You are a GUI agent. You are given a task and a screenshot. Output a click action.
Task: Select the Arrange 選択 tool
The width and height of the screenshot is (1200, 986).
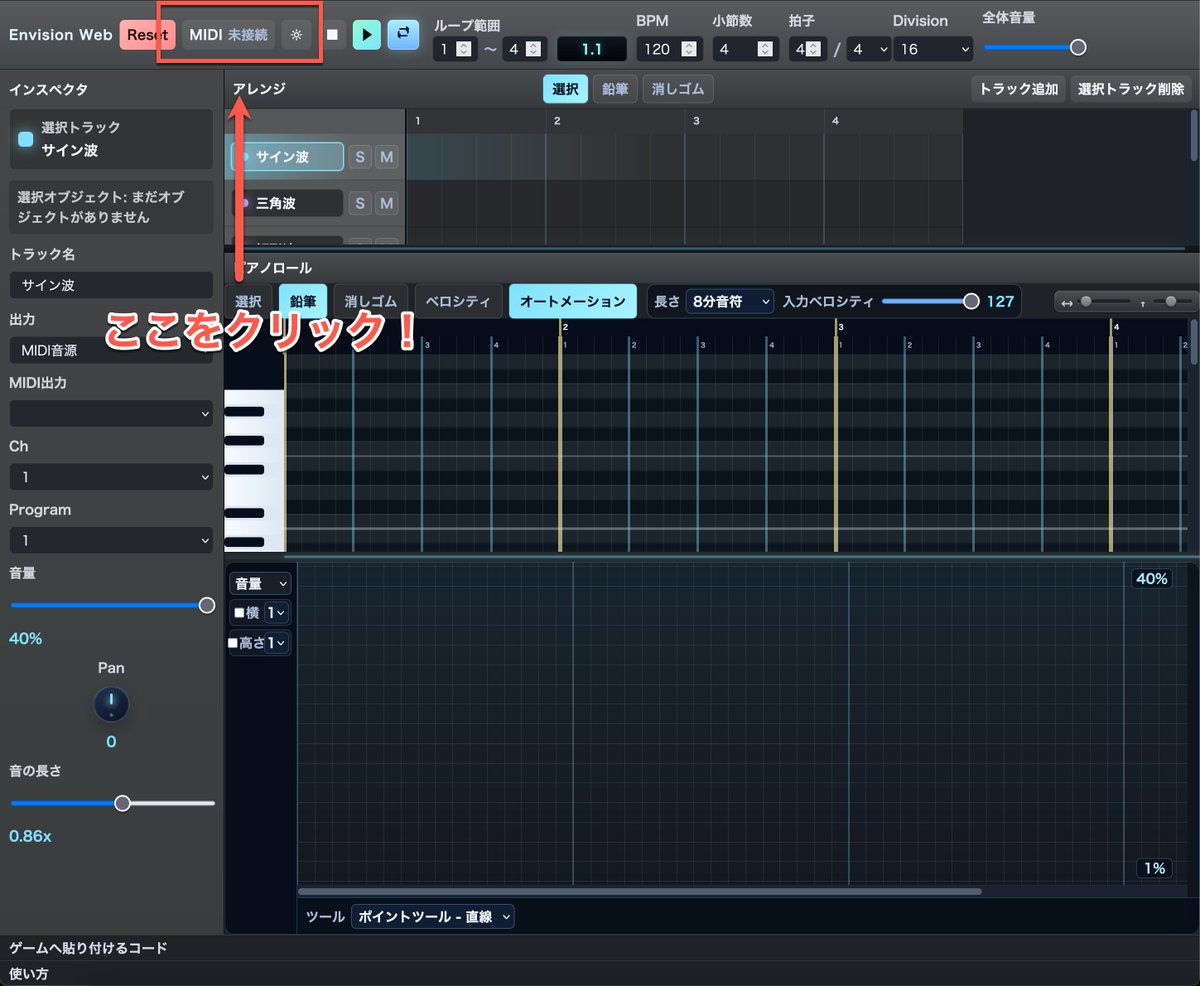coord(565,89)
